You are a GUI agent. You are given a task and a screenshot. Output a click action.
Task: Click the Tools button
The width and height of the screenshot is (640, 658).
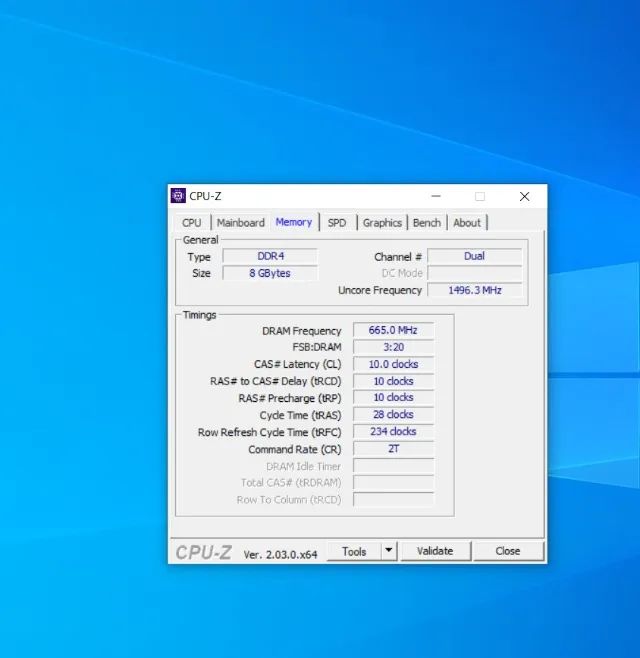[x=354, y=551]
